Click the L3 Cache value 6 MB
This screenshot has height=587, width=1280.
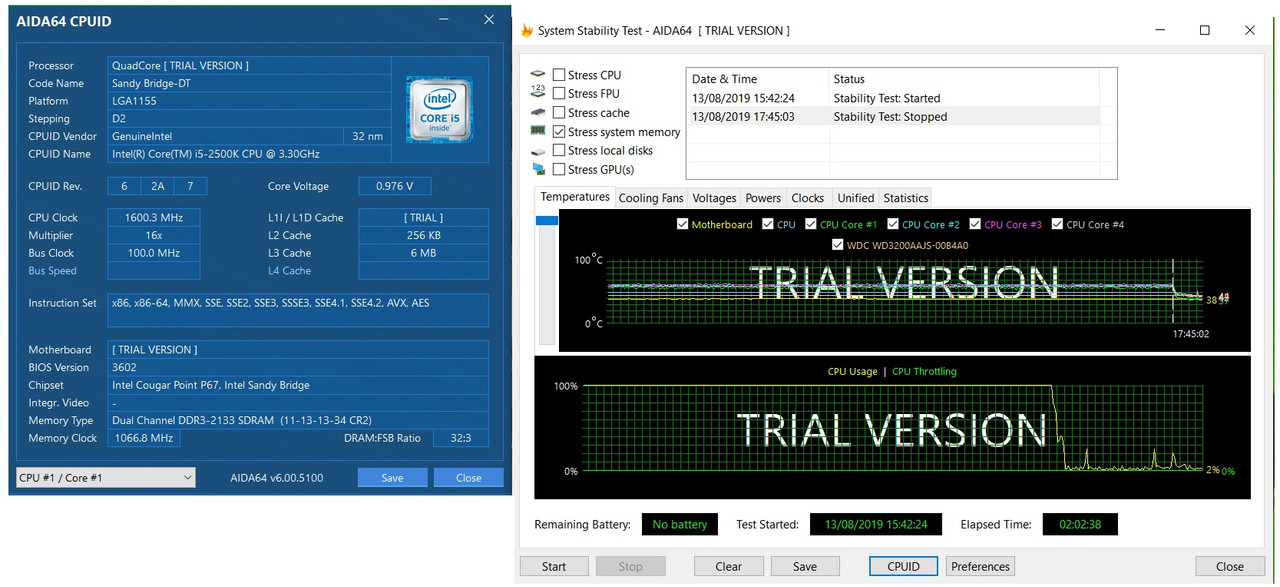tap(423, 253)
